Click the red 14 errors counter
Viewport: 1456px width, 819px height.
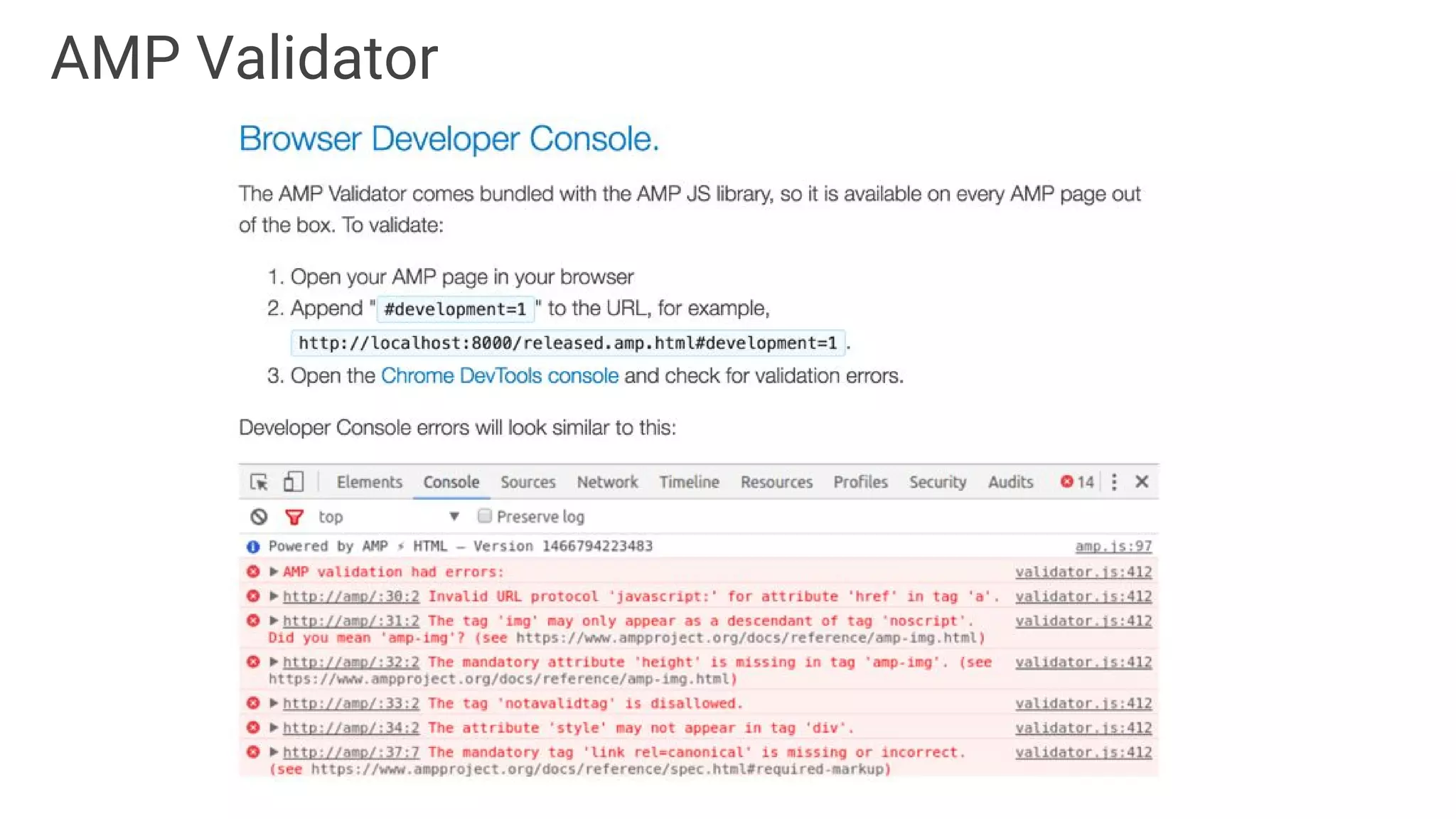1077,482
